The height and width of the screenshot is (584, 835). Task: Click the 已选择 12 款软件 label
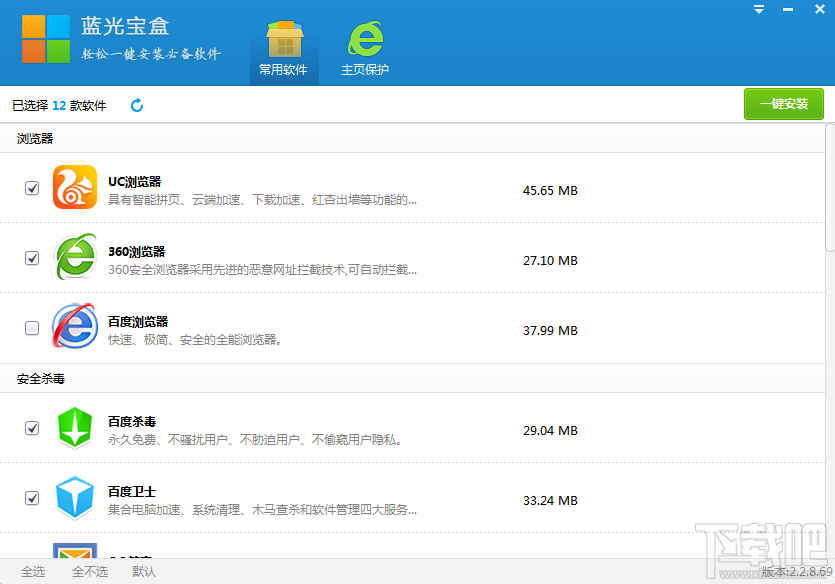tap(59, 105)
